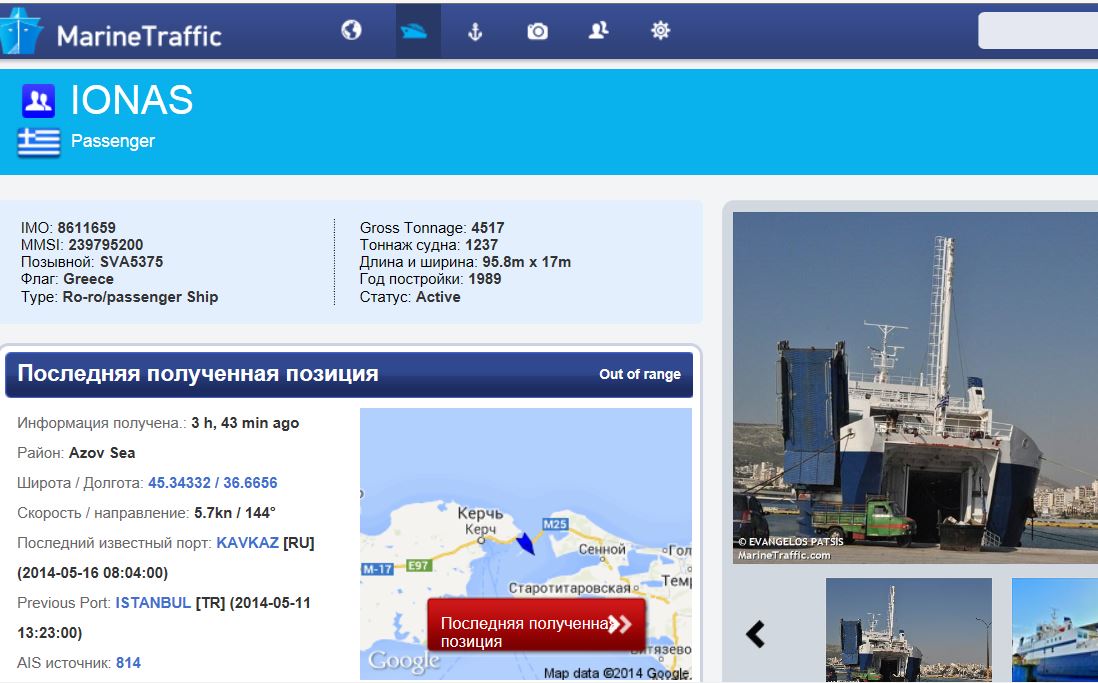The width and height of the screenshot is (1098, 683).
Task: Click the '3 h, 43 min ago' value
Action: [x=245, y=423]
